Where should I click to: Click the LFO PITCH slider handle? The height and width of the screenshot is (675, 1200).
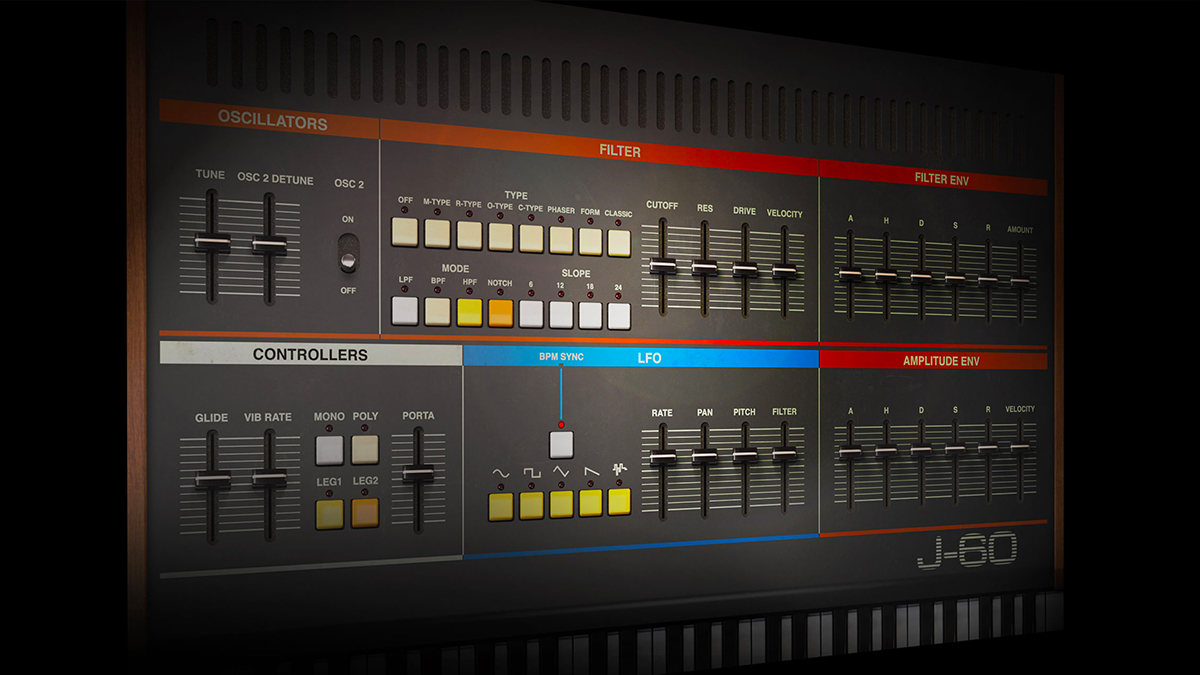745,455
